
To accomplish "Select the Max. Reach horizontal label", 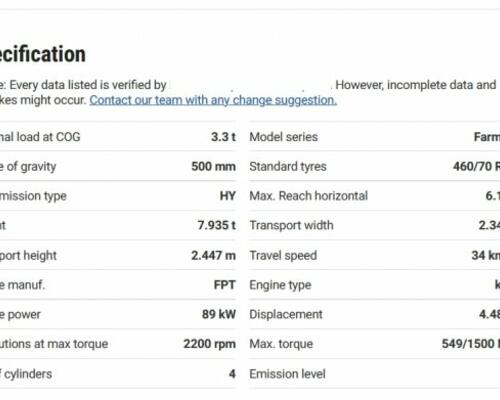I will (309, 196).
